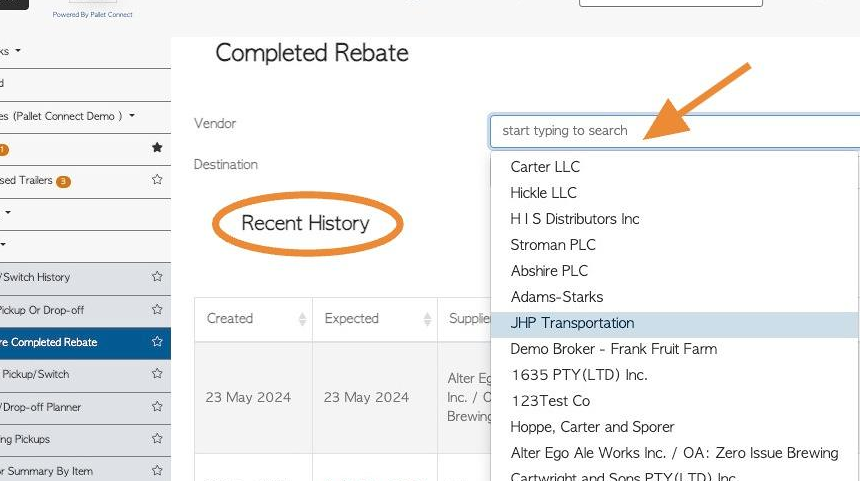The height and width of the screenshot is (481, 860).
Task: Click the filled black favorite star
Action: (157, 148)
